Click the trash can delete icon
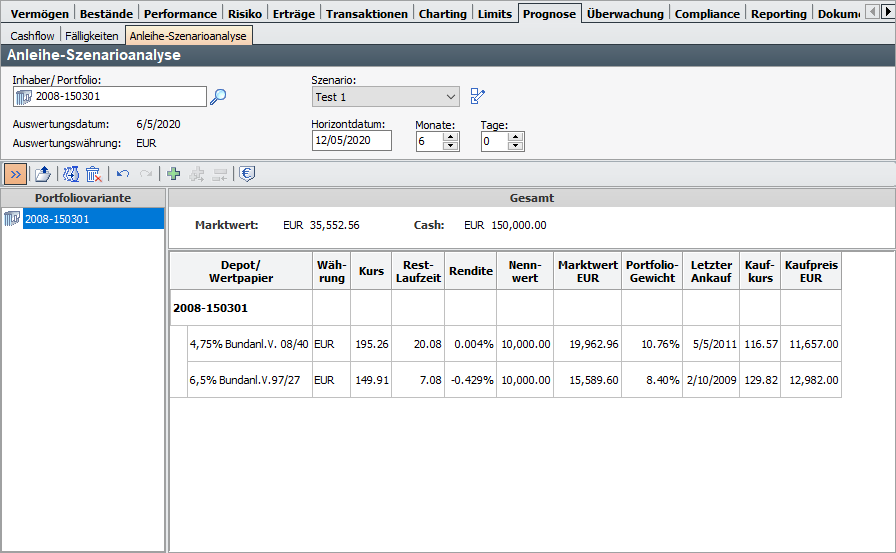Image resolution: width=896 pixels, height=553 pixels. (x=93, y=174)
